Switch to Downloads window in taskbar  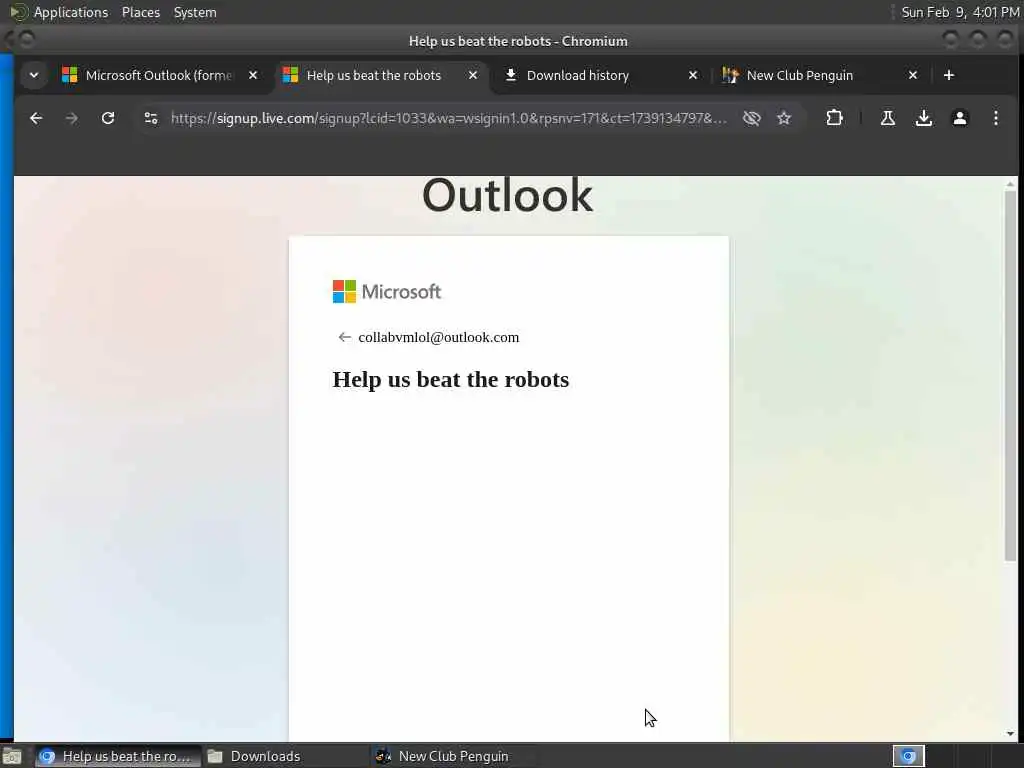point(264,756)
